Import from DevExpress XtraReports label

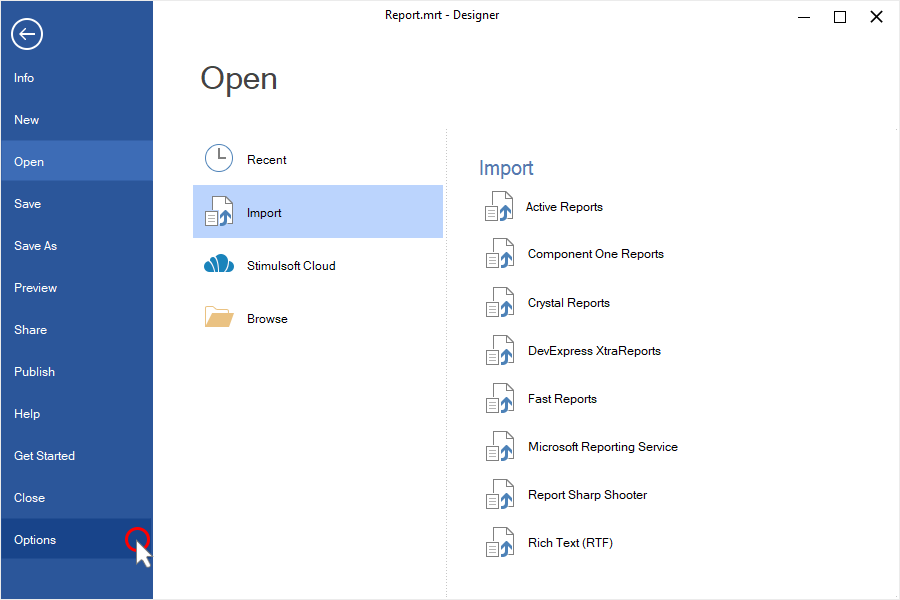(594, 351)
